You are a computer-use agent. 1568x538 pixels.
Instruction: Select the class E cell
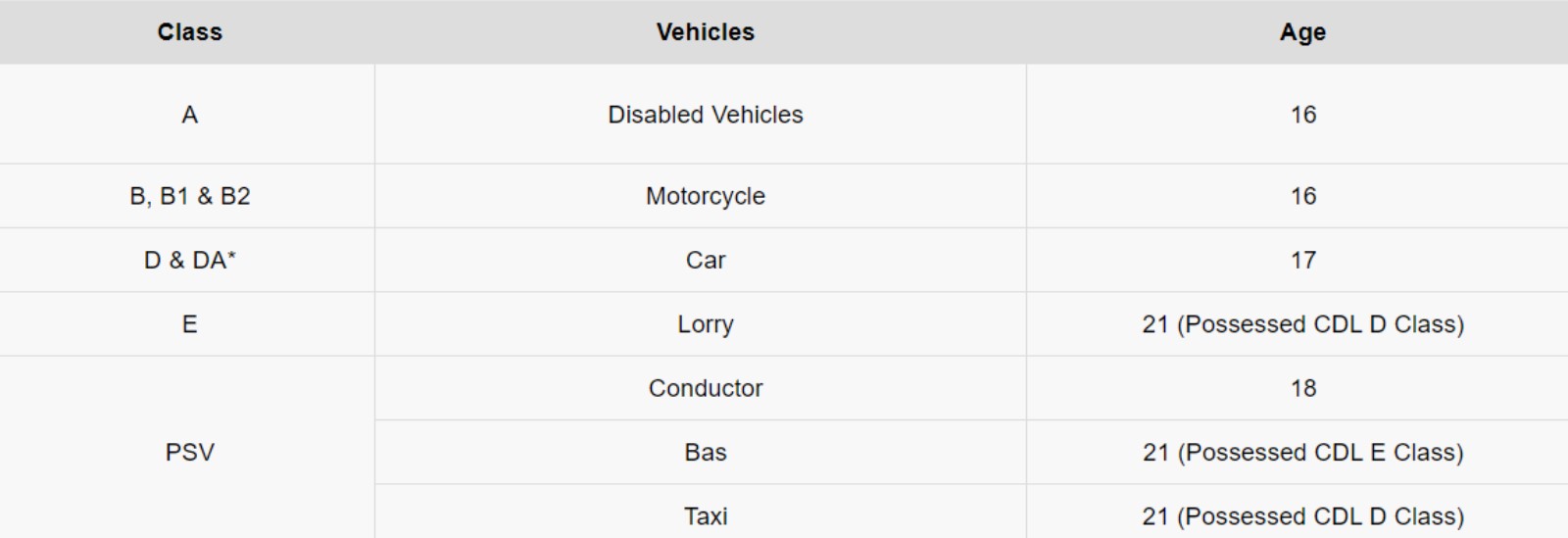point(189,324)
